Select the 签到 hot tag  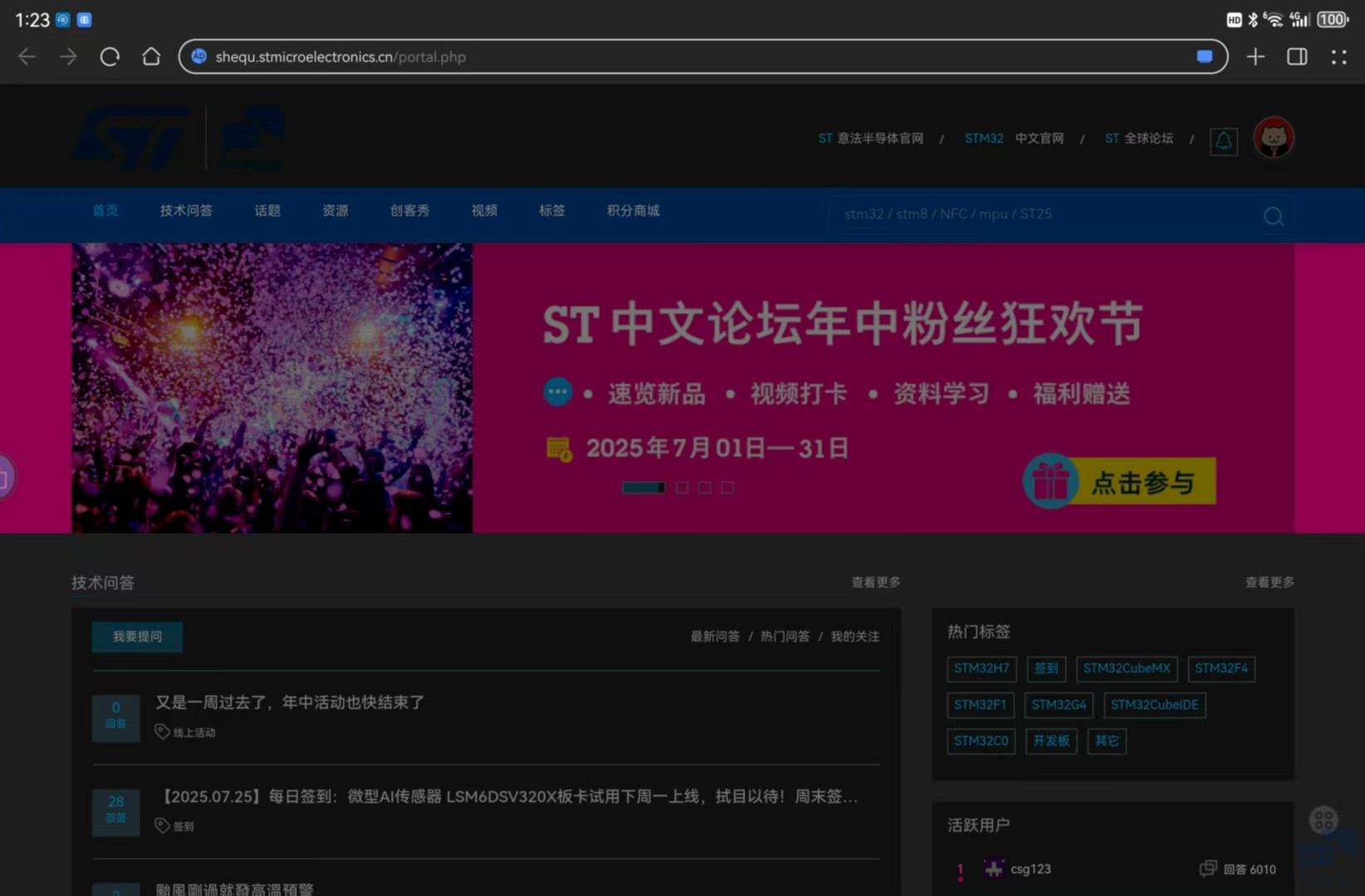coord(1046,668)
